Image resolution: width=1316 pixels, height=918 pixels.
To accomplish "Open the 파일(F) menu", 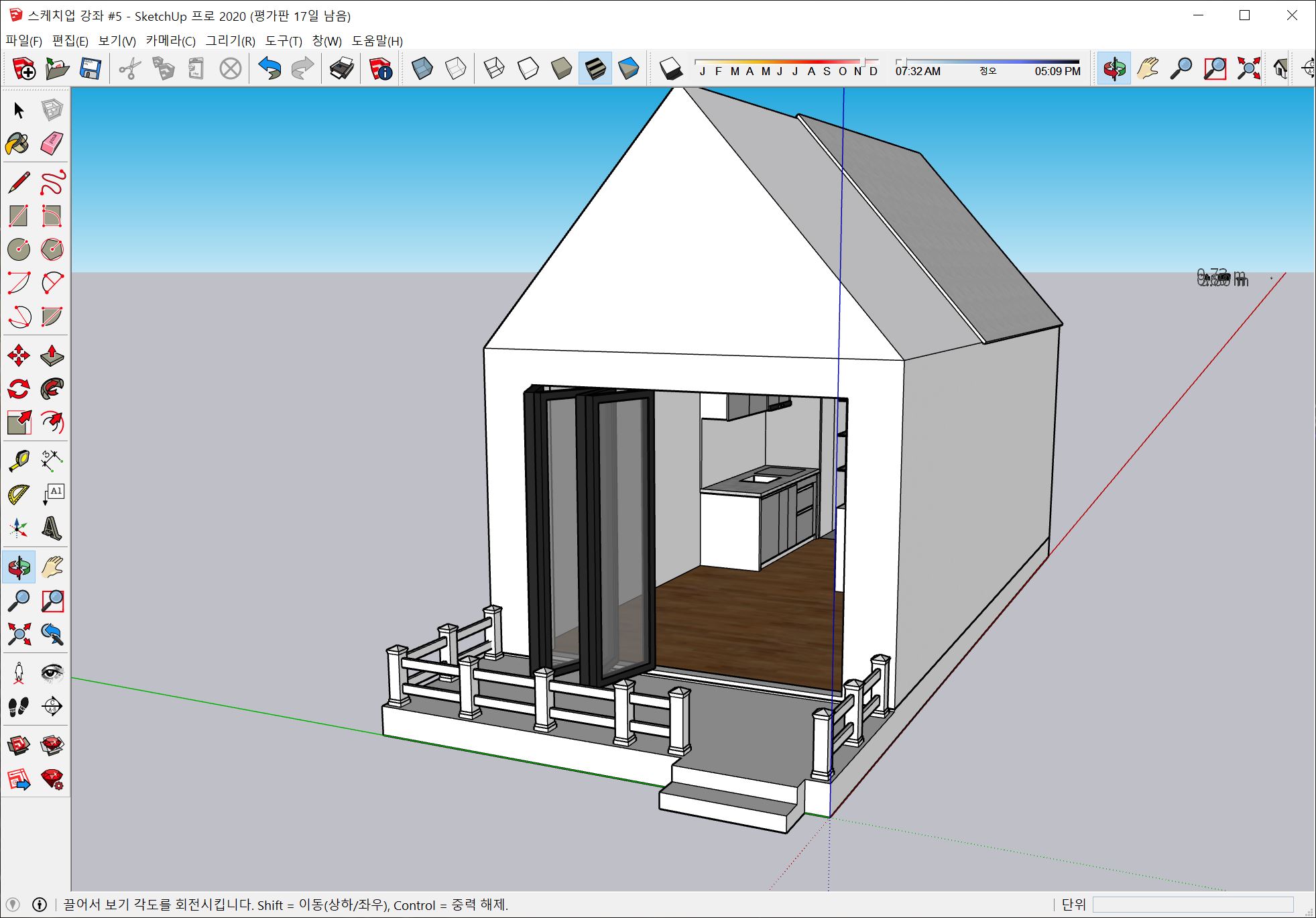I will pyautogui.click(x=24, y=41).
